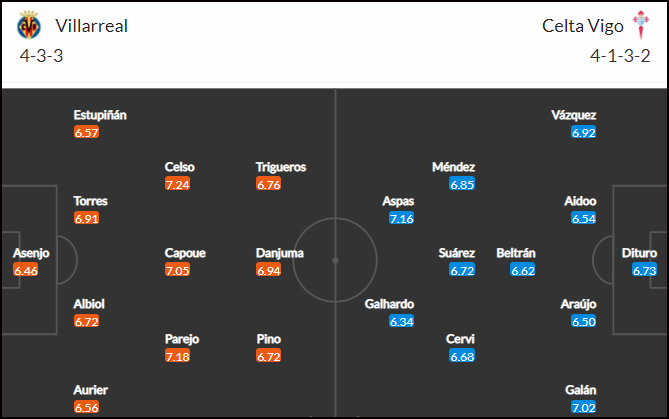Open the Celta Vigo team name link

coord(583,26)
